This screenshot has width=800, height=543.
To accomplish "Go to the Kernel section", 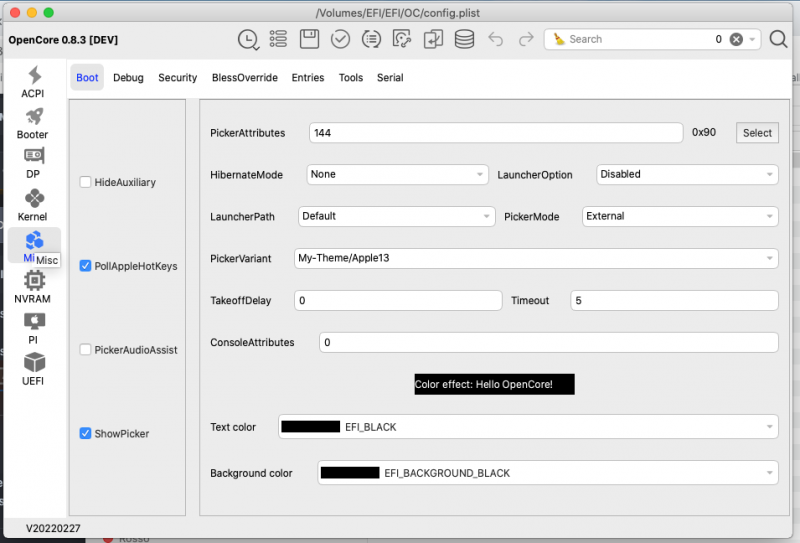I will [33, 204].
